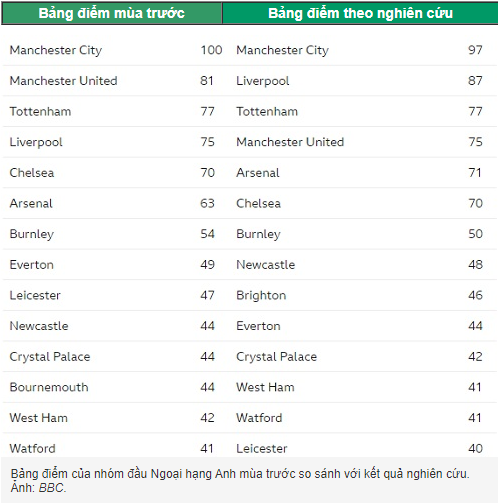Click Manchester City's 100 points value
This screenshot has width=498, height=503.
point(211,50)
